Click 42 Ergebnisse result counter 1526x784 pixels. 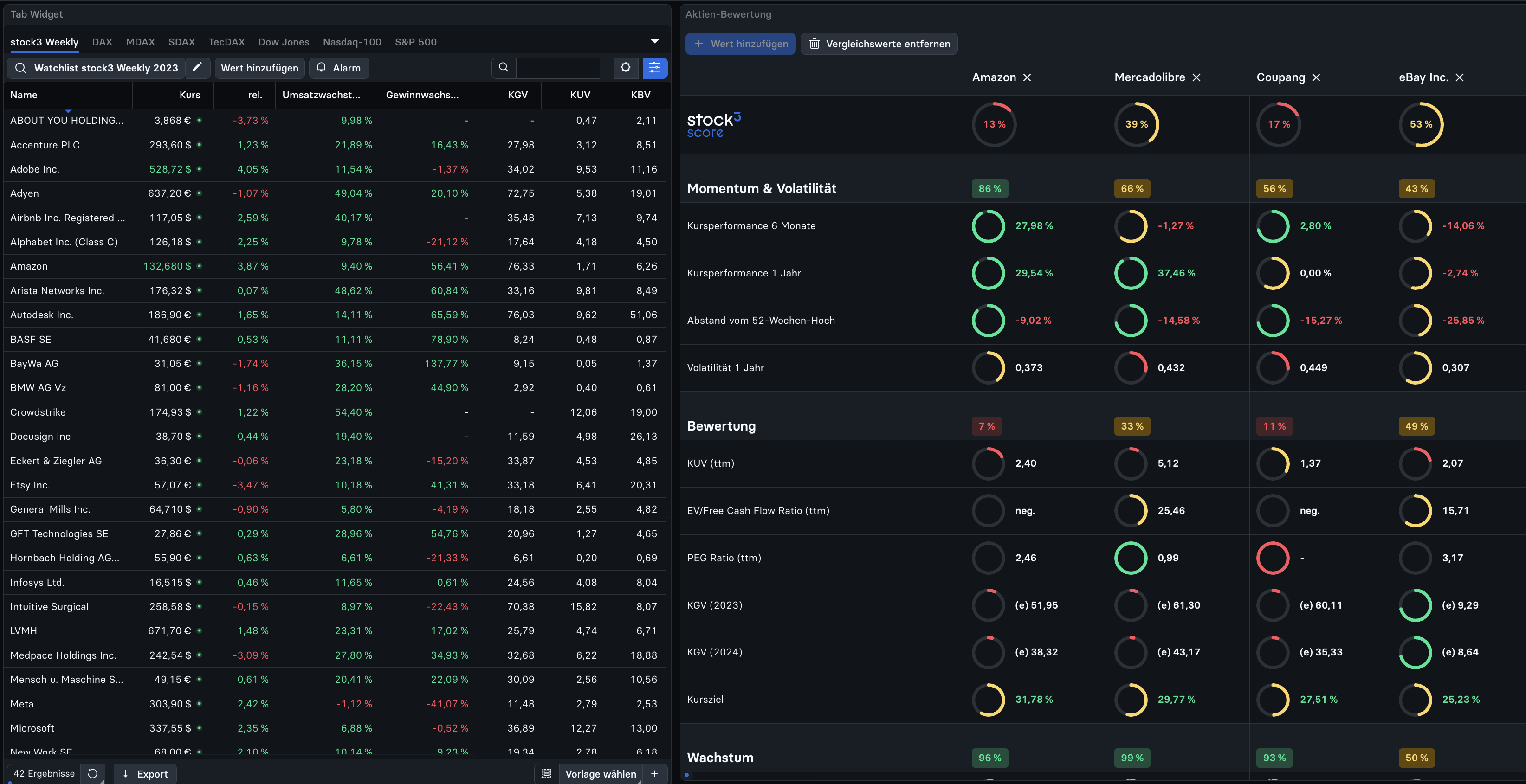click(44, 773)
